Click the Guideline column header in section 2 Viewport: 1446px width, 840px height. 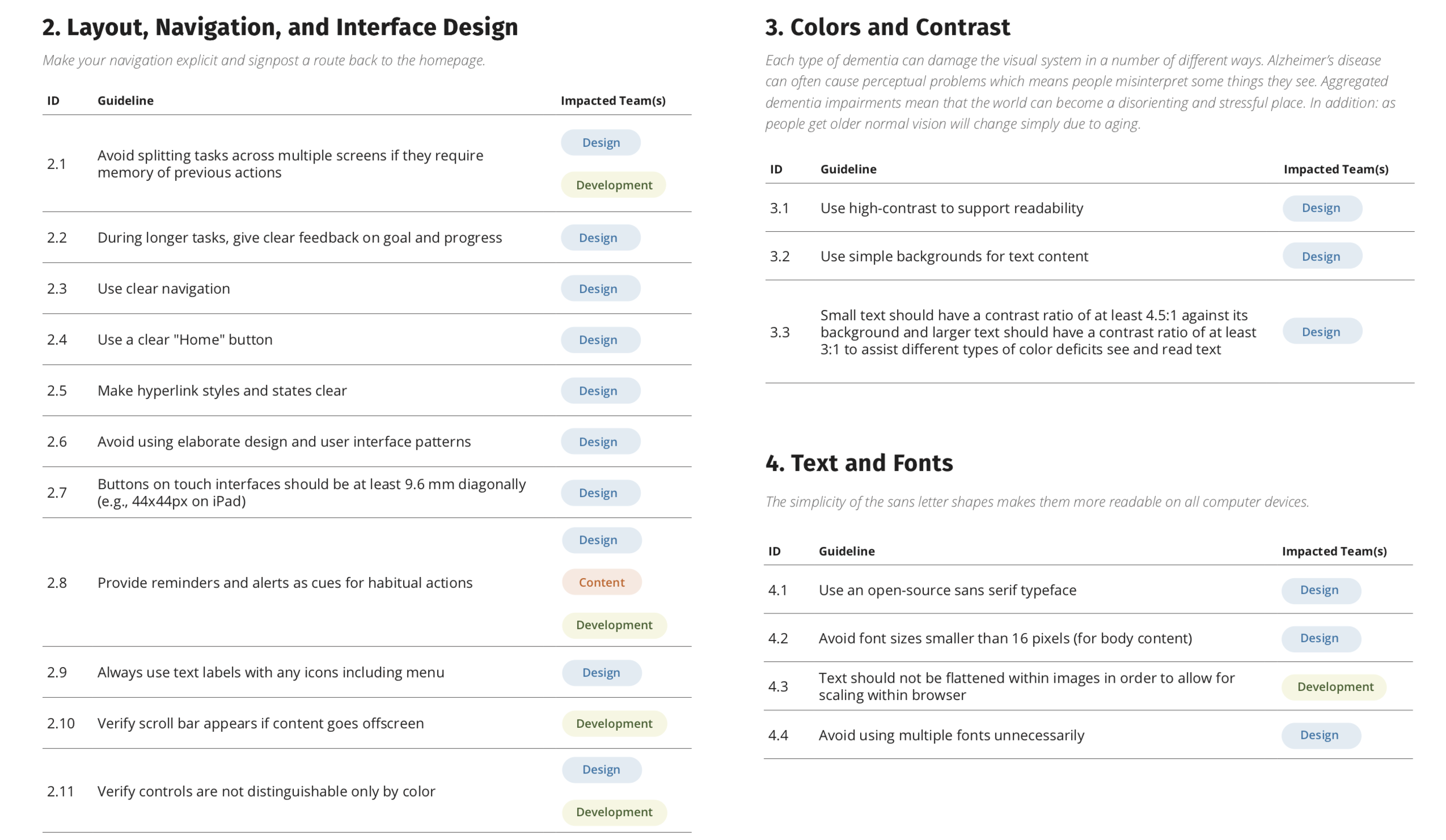[126, 101]
